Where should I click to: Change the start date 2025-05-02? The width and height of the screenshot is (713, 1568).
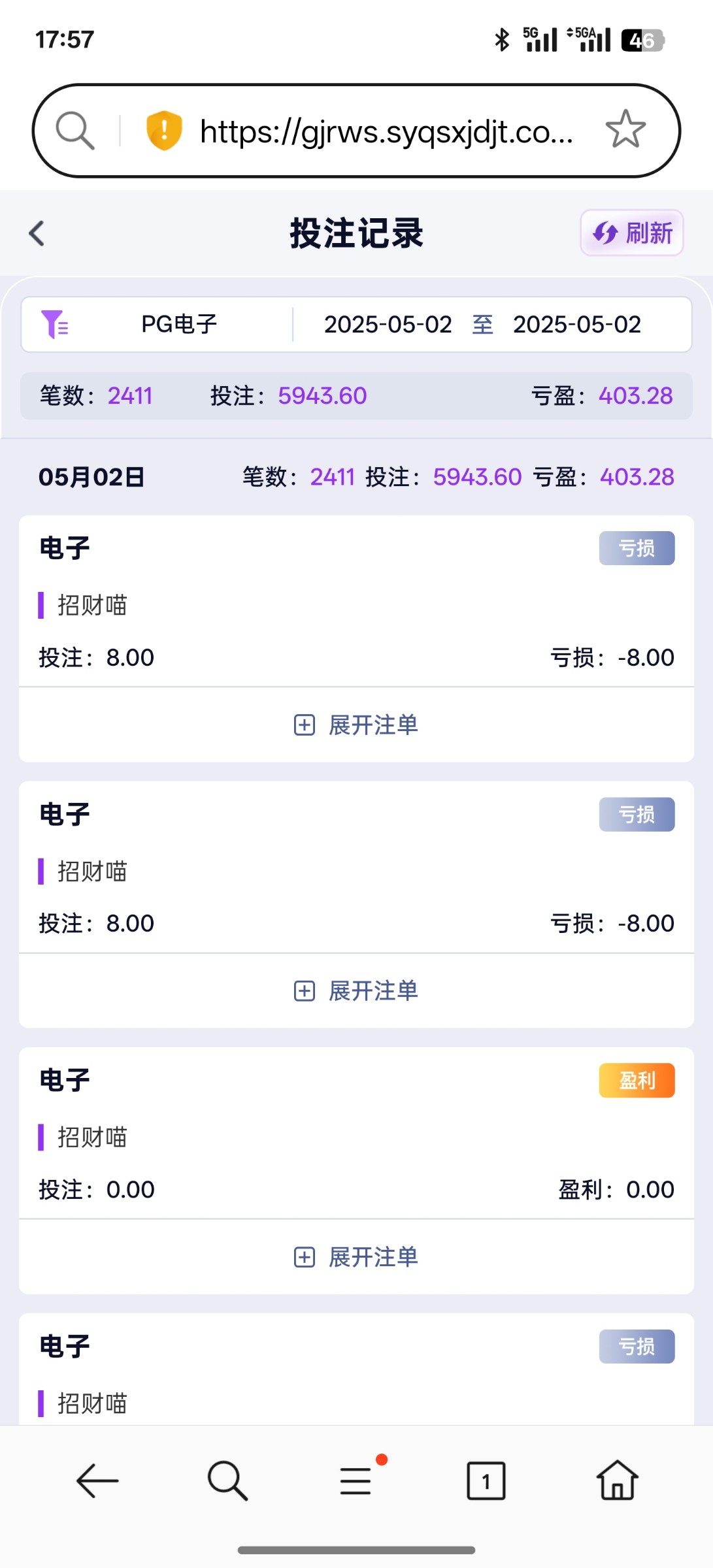click(x=388, y=324)
